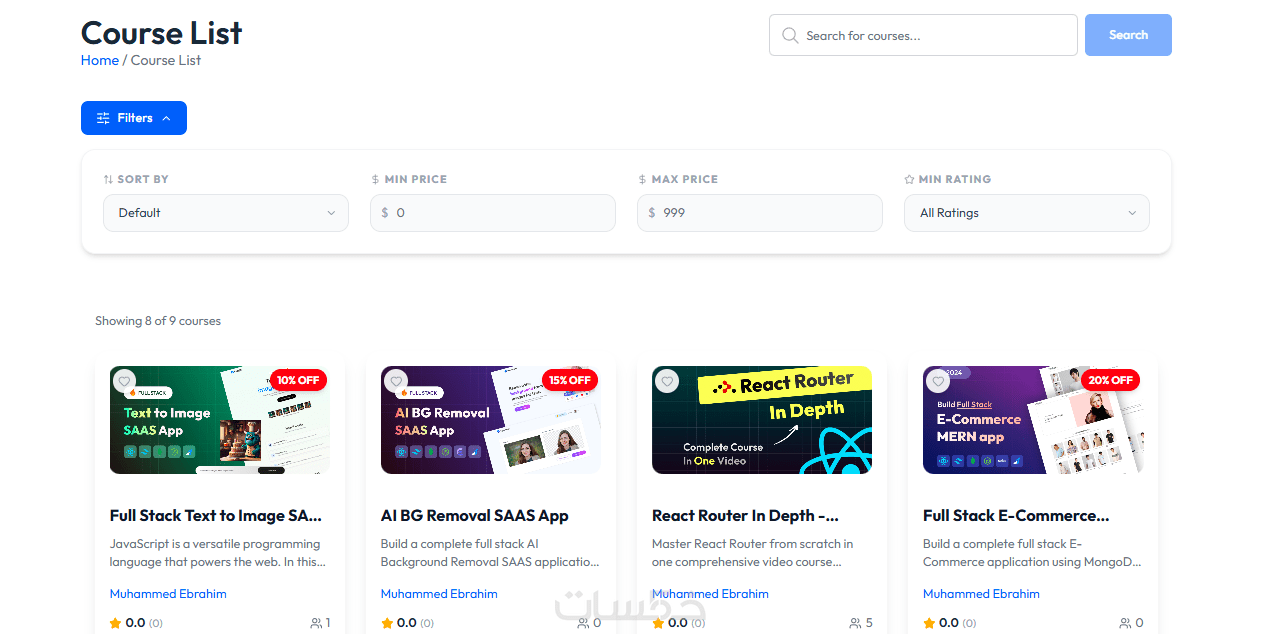
Task: Toggle wishlist heart on AI BG Removal course
Action: tap(396, 381)
